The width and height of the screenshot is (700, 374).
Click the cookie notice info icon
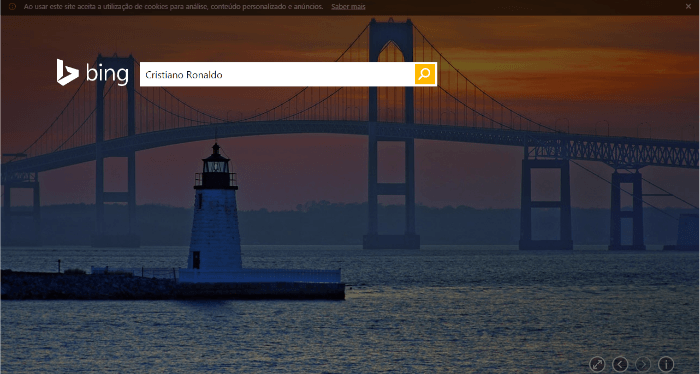[12, 7]
